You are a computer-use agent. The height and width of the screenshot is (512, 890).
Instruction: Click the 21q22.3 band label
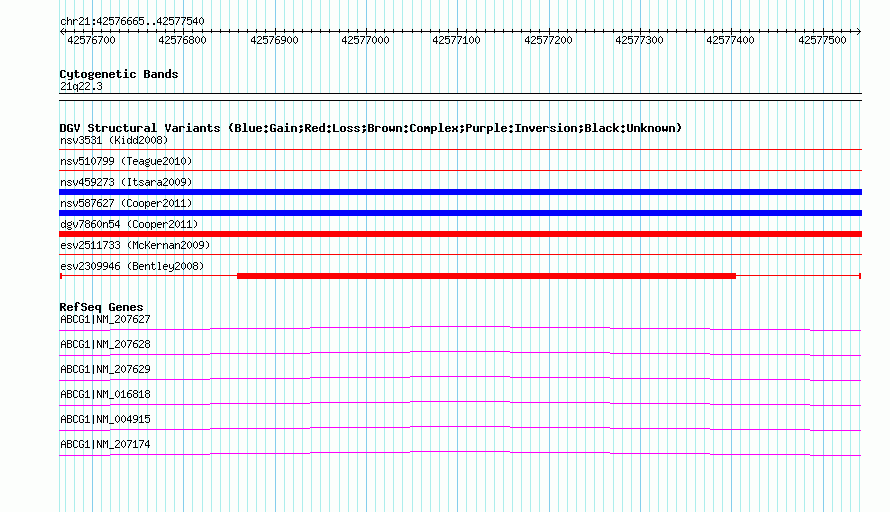81,86
